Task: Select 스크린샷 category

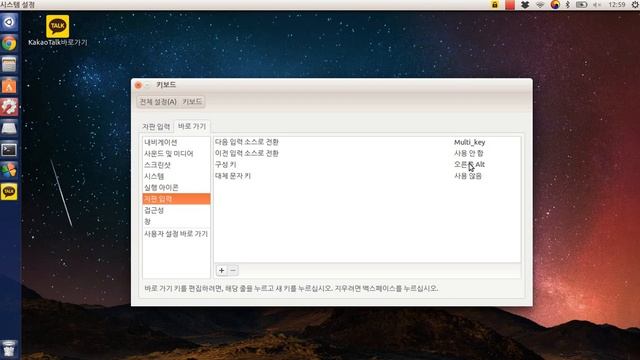Action: tap(176, 165)
